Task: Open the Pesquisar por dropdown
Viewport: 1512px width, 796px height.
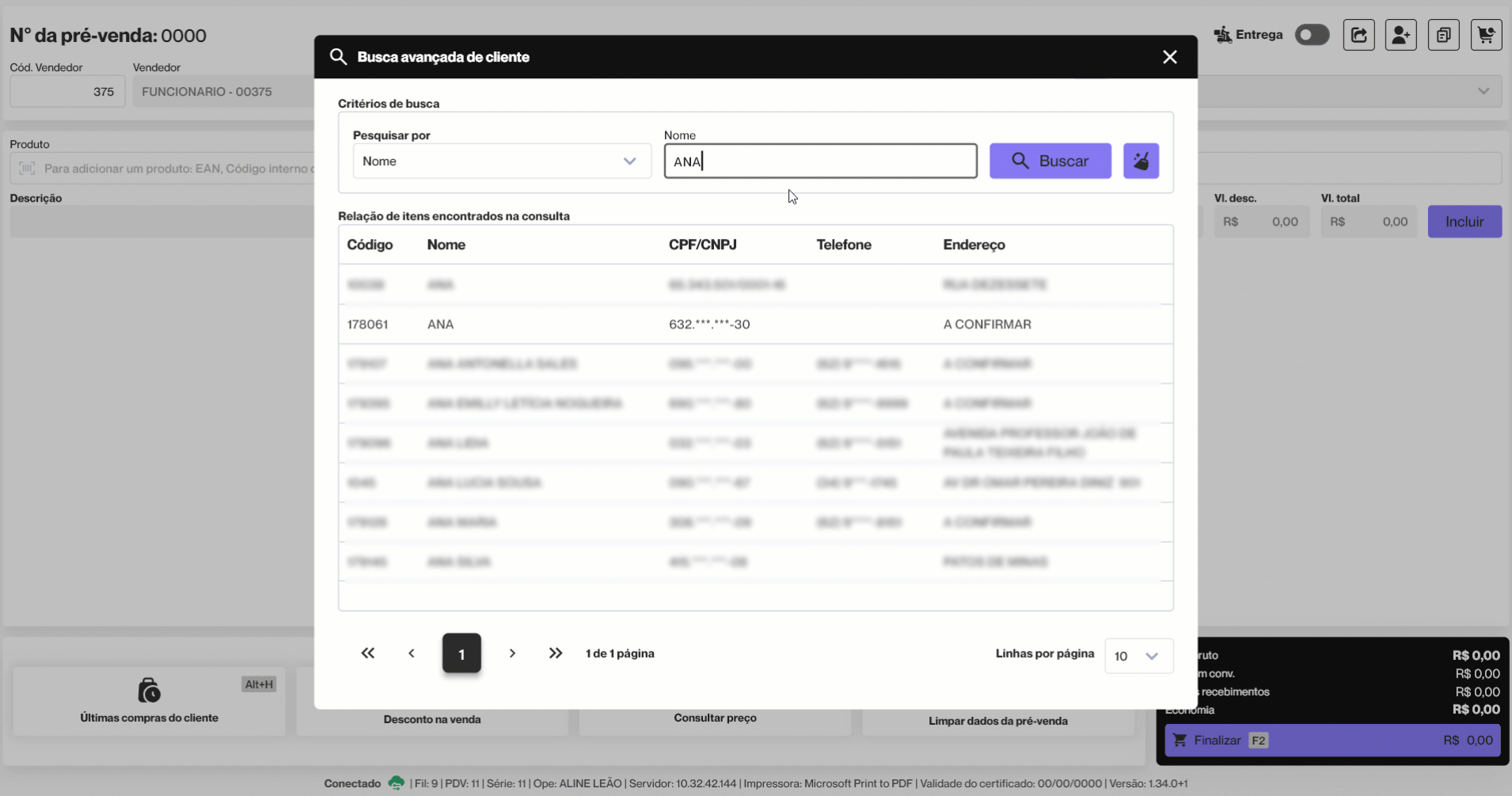Action: (502, 161)
